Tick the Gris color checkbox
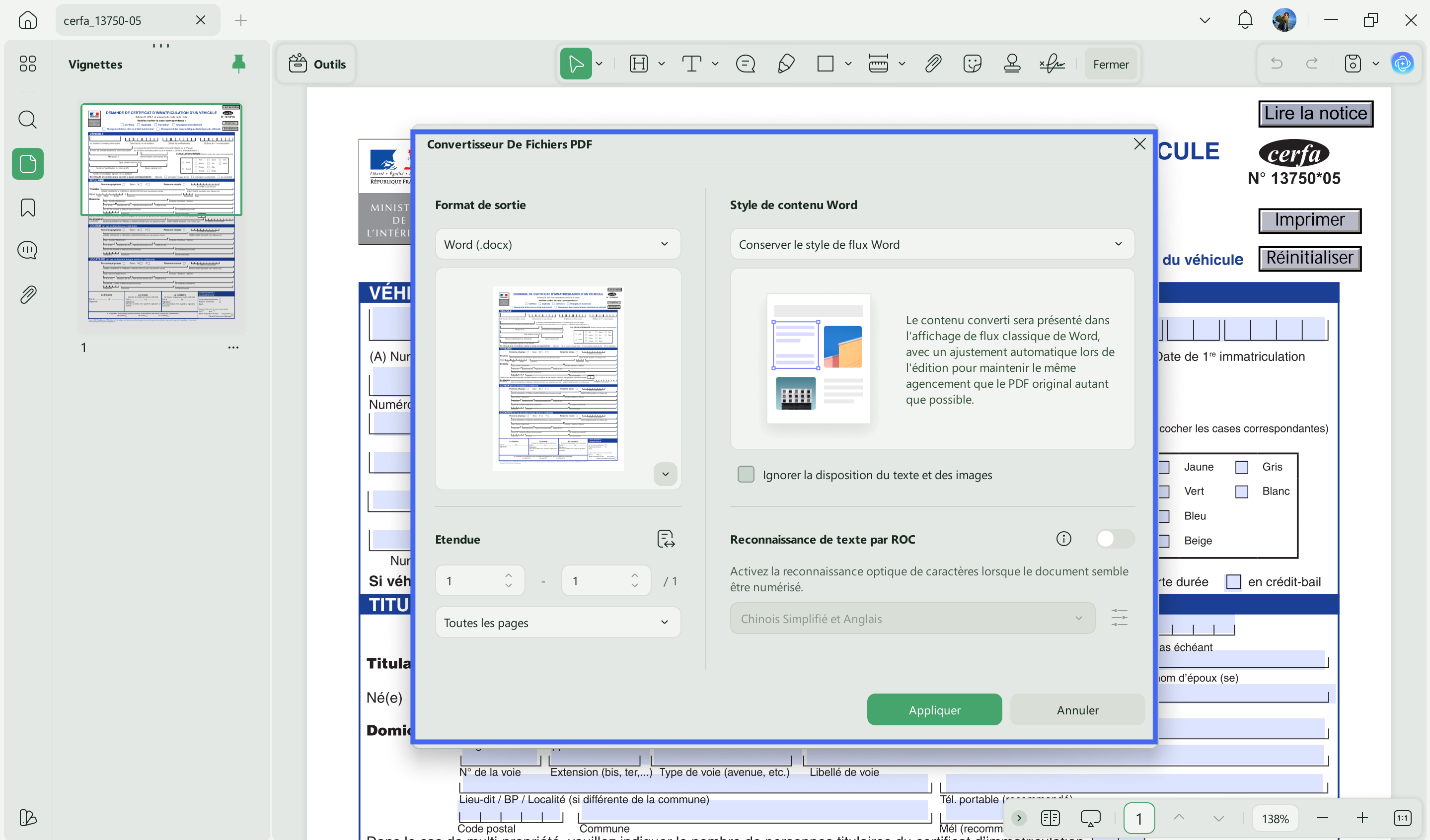Screen dimensions: 1430x840 click(1242, 467)
